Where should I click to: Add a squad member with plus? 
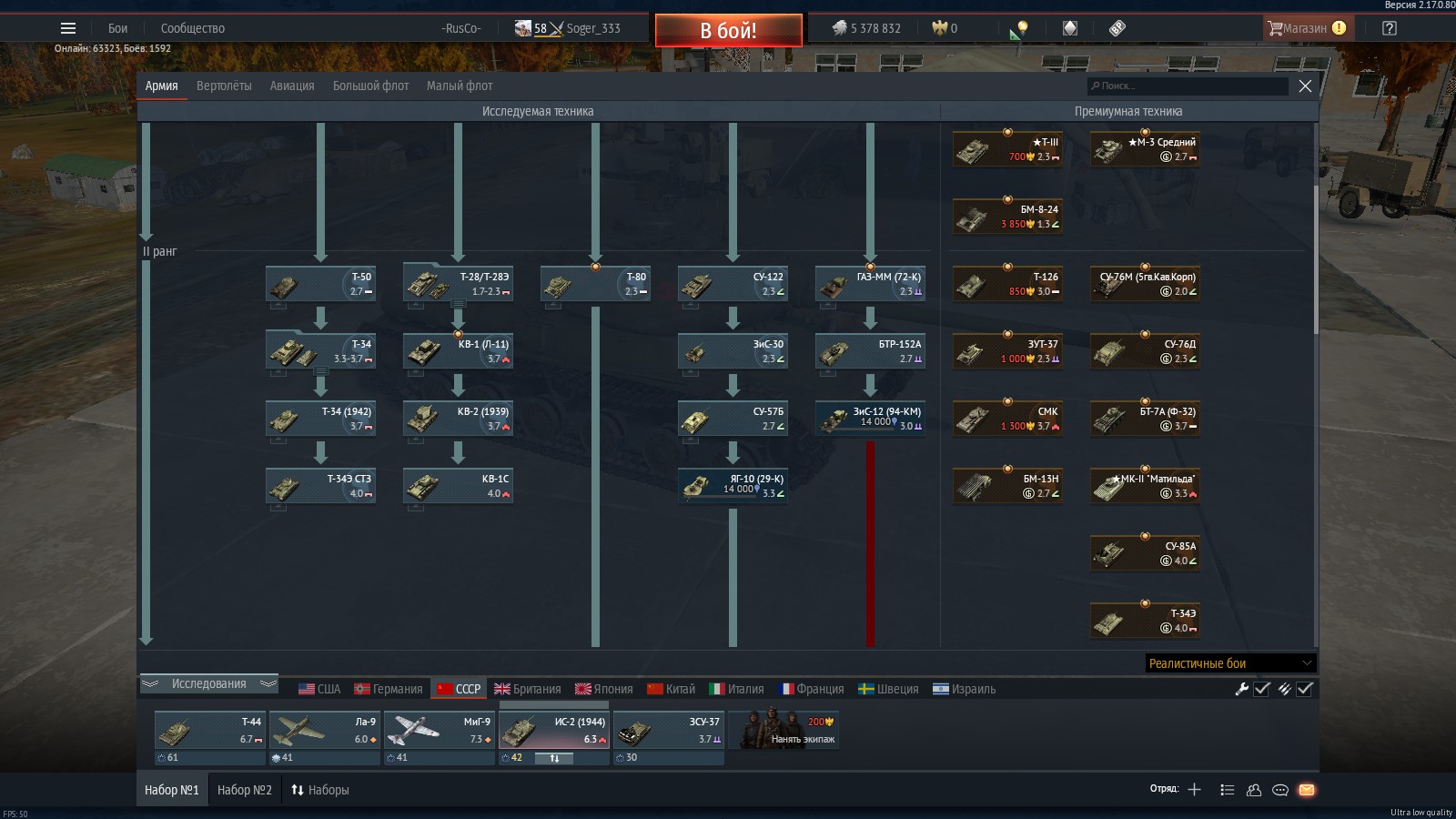tap(1195, 789)
